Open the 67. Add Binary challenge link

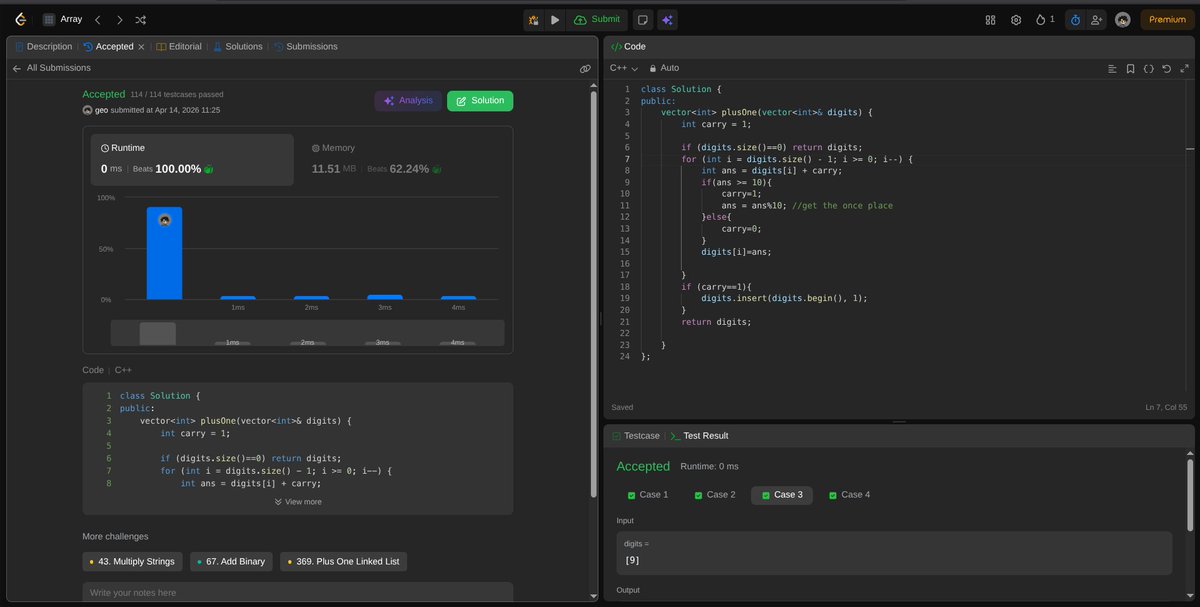tap(231, 561)
